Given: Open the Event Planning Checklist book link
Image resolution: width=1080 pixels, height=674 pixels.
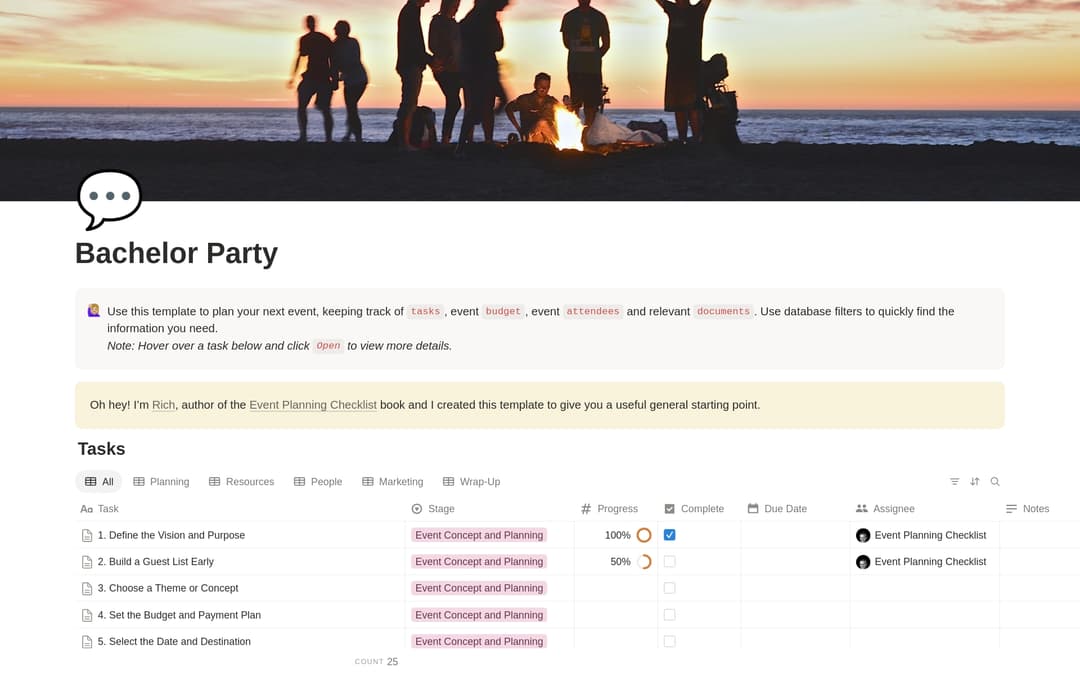Looking at the screenshot, I should 313,405.
